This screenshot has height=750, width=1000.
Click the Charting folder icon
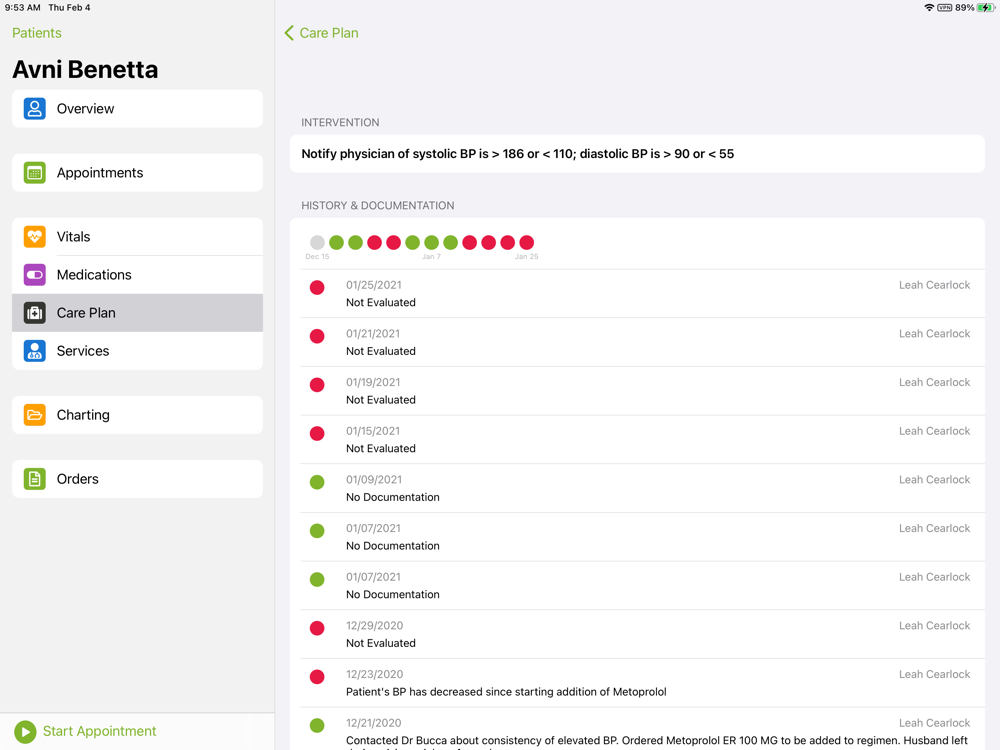coord(35,415)
